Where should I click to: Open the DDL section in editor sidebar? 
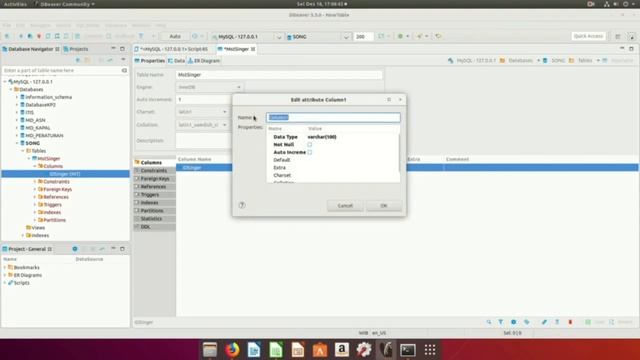(x=145, y=227)
